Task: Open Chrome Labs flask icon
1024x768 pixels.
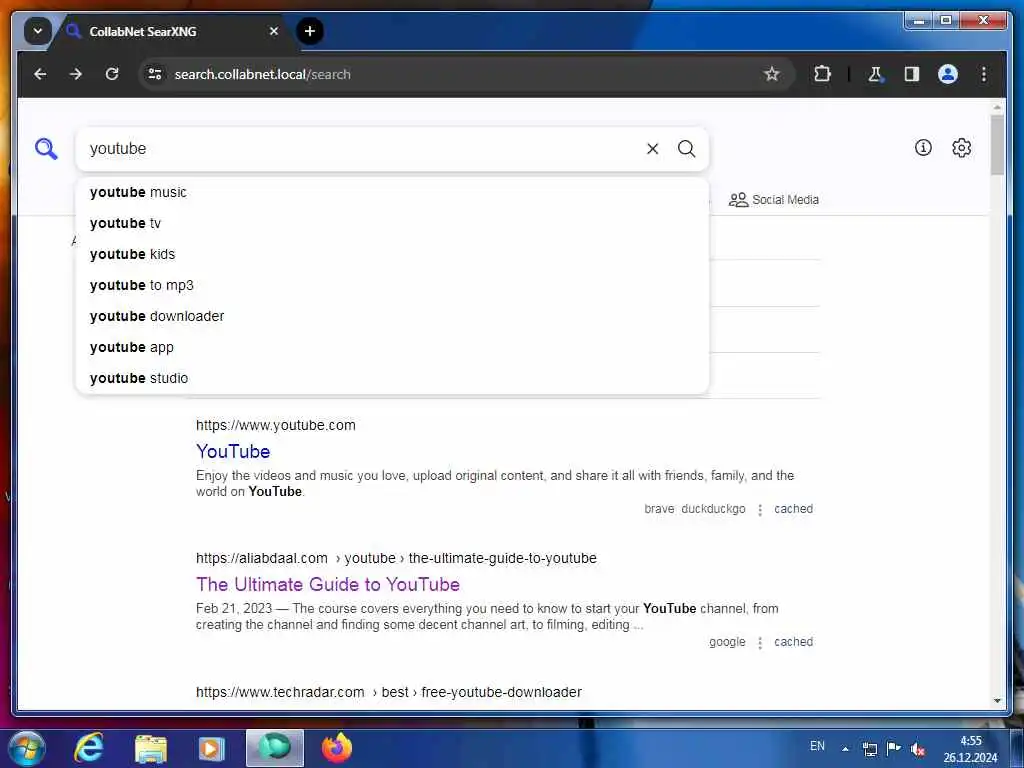Action: coord(875,74)
